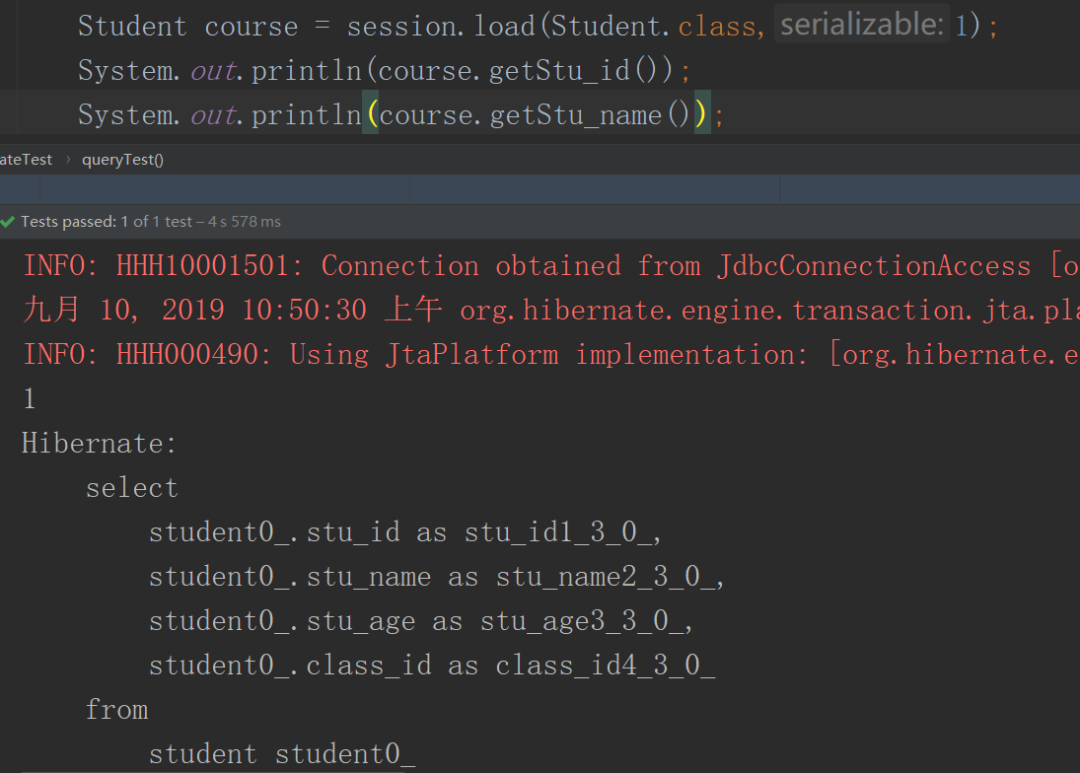Select queryTest() in the breadcrumb bar
The image size is (1080, 773).
(x=123, y=160)
